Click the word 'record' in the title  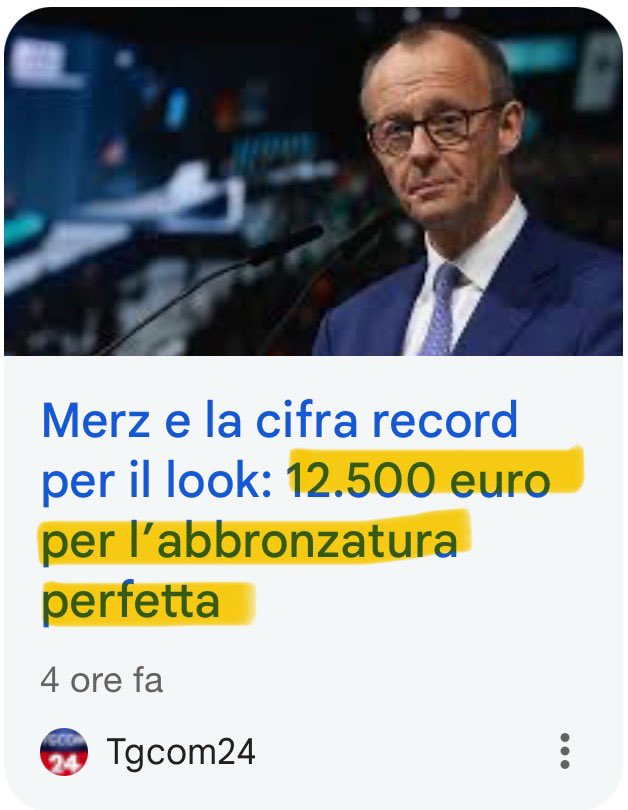pos(445,421)
